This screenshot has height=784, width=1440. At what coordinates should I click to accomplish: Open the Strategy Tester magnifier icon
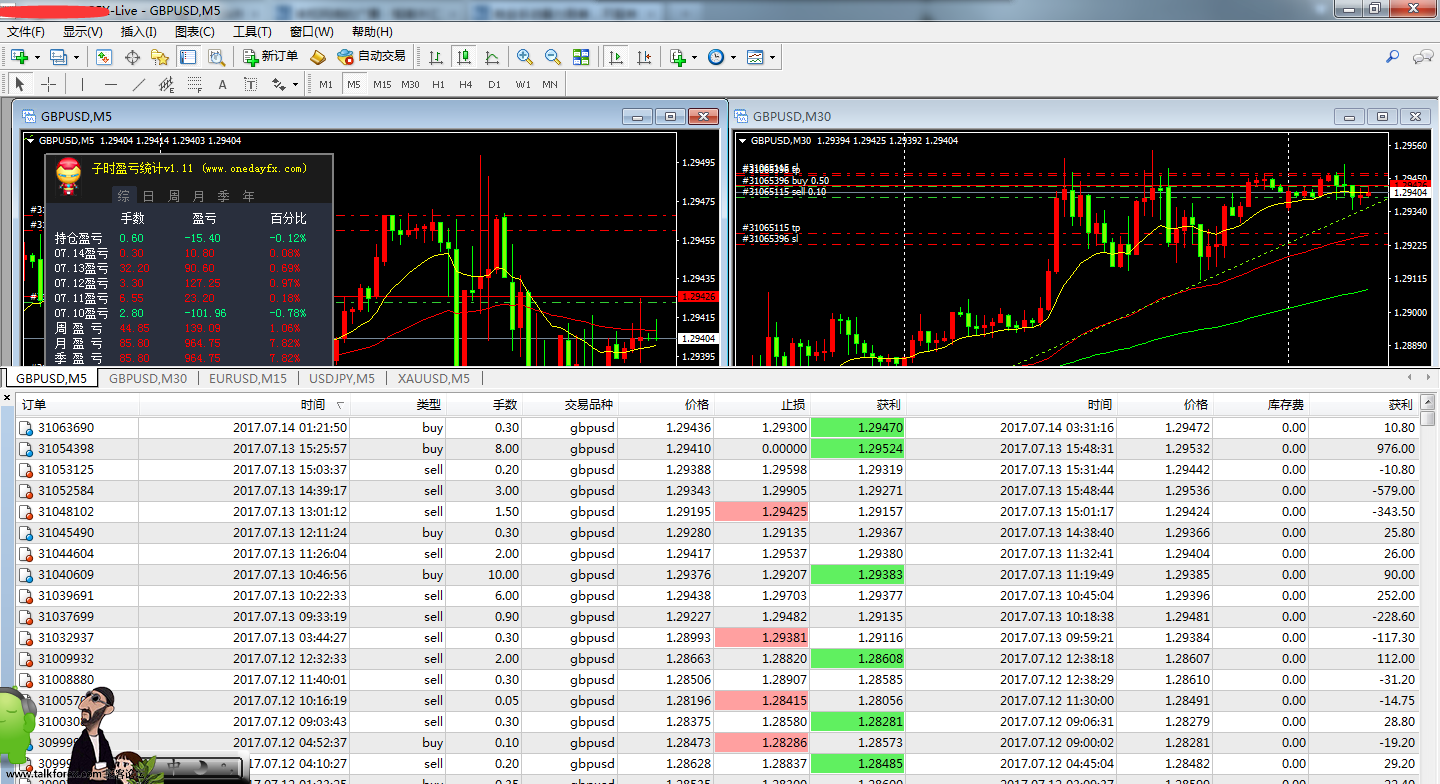215,57
